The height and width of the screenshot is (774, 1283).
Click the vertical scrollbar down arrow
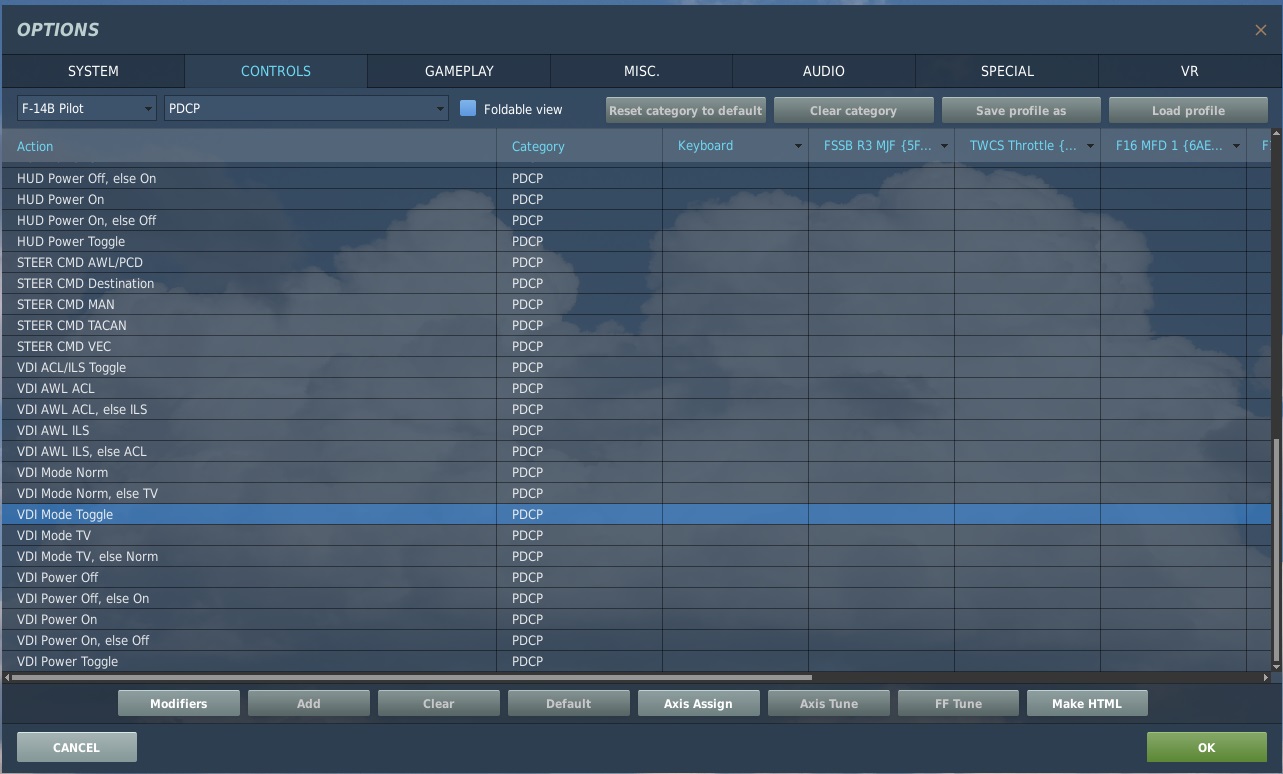[x=1276, y=666]
